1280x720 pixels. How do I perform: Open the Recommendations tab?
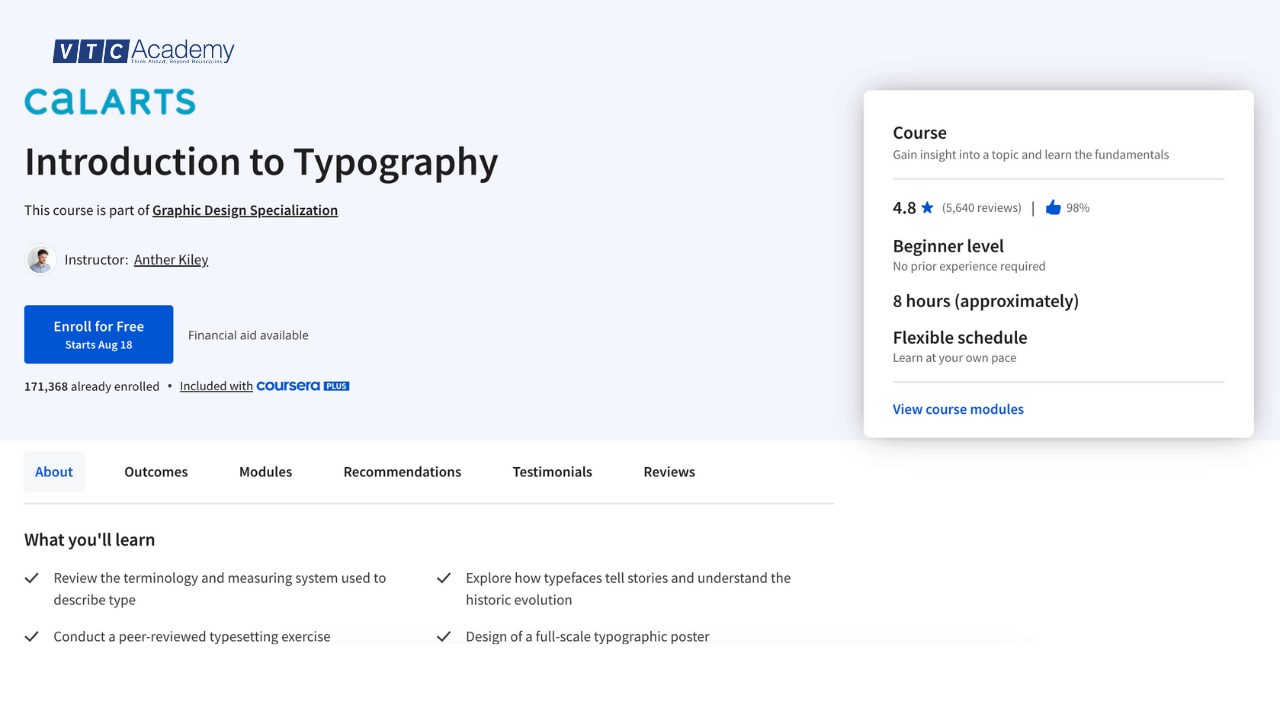(402, 471)
